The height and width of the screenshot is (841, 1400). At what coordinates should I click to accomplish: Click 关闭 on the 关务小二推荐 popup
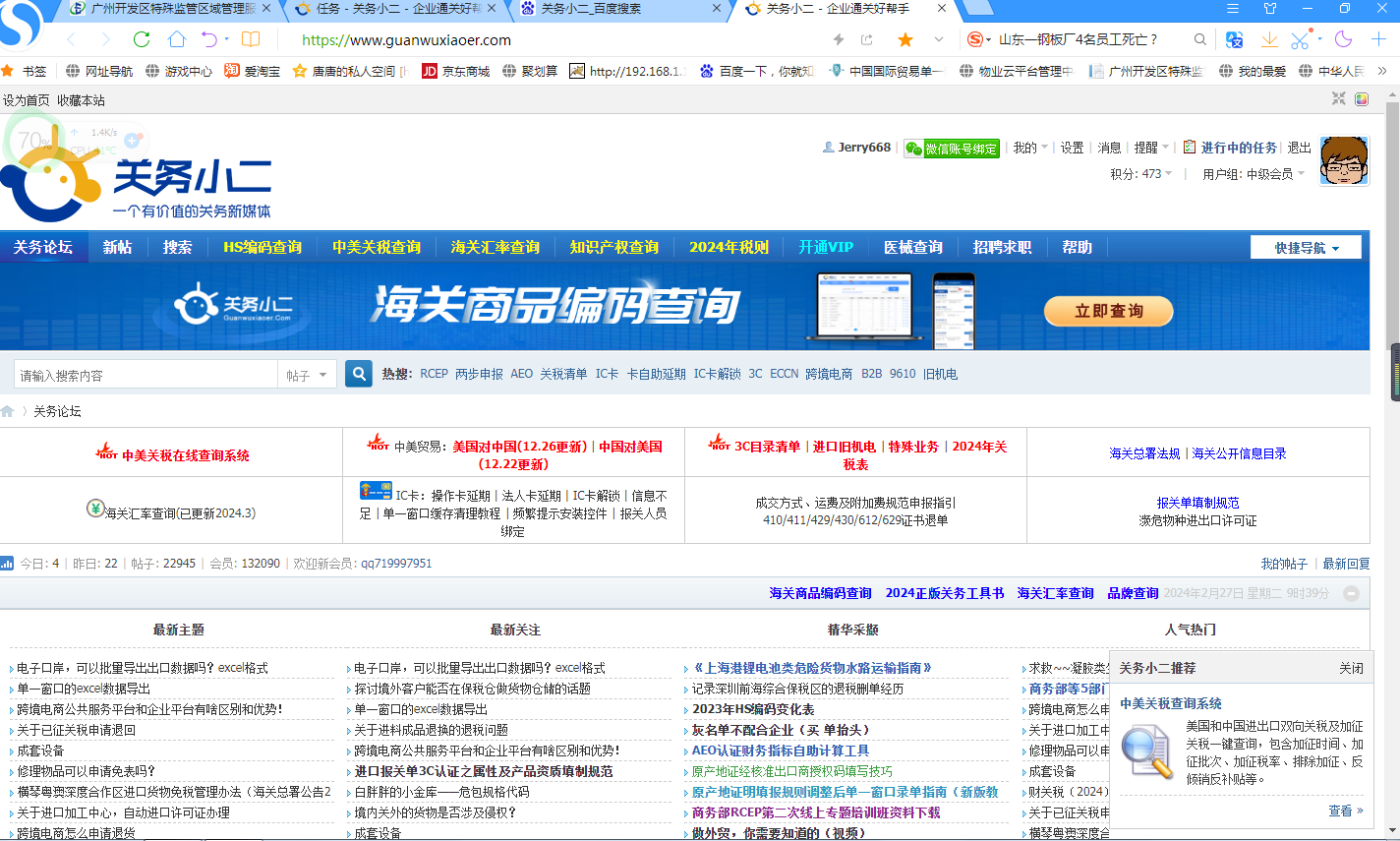1351,668
